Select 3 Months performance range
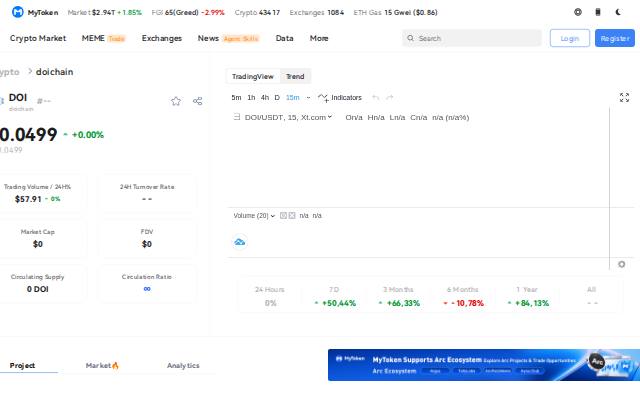 398,296
